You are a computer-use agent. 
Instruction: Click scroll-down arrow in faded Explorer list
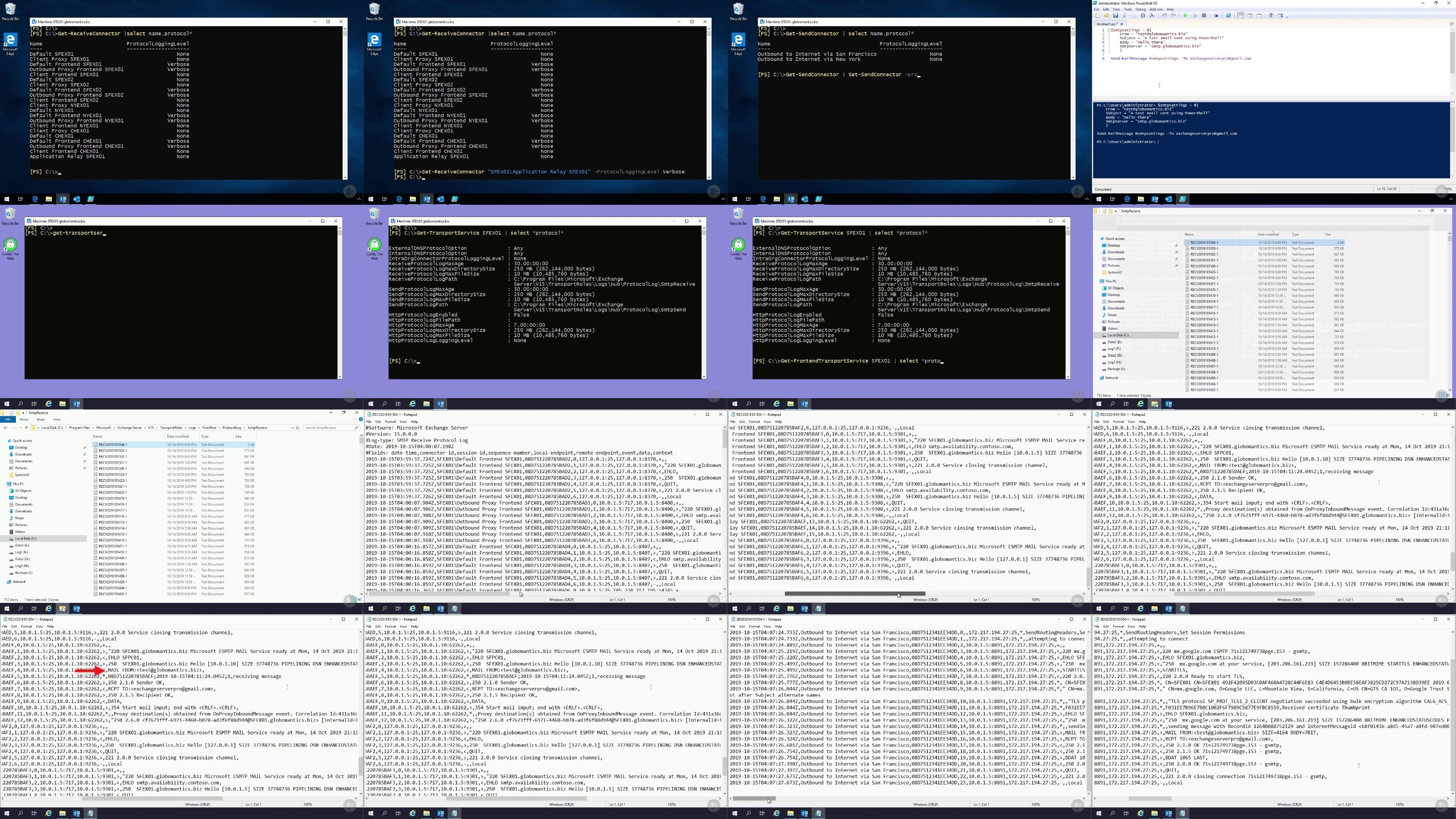[x=1451, y=390]
